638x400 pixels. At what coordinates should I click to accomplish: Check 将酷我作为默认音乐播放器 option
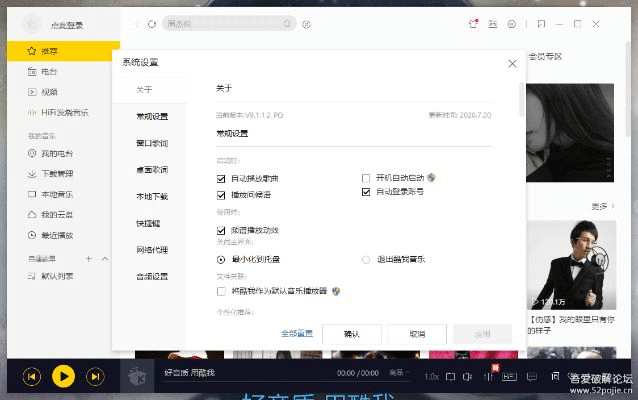[221, 291]
